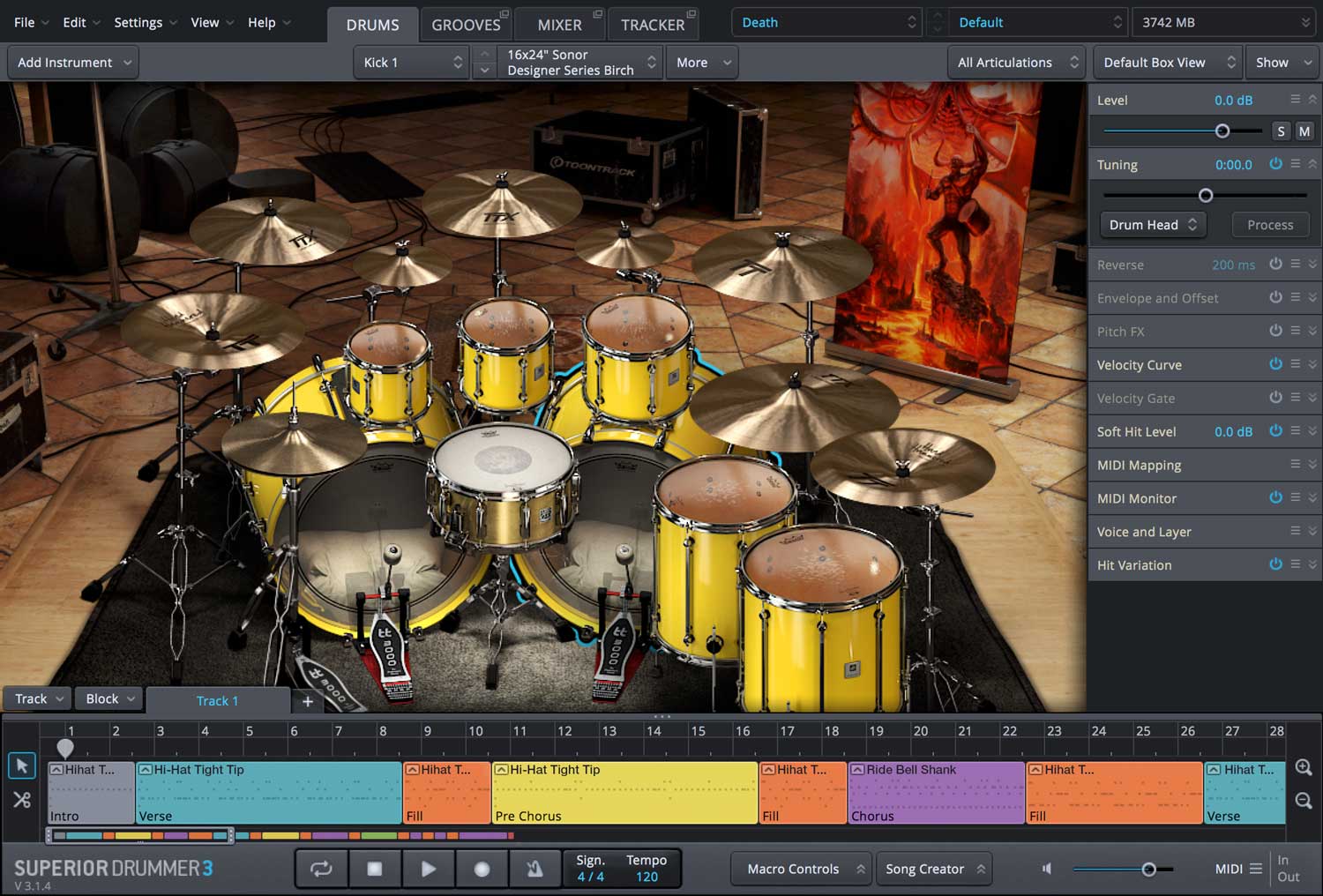
Task: Click the timeline zoom-in magnifier icon
Action: pos(1304,768)
